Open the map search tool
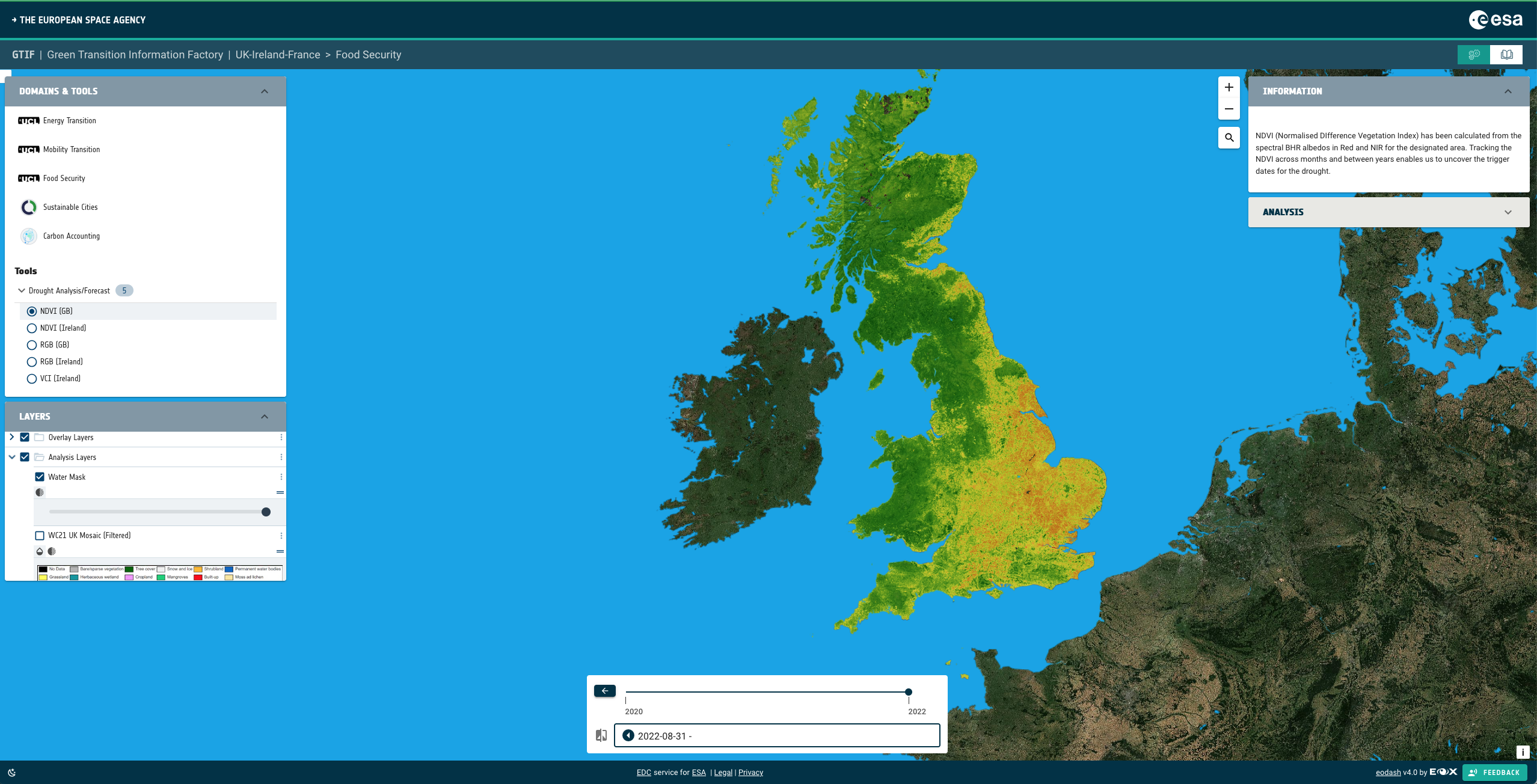 point(1229,138)
